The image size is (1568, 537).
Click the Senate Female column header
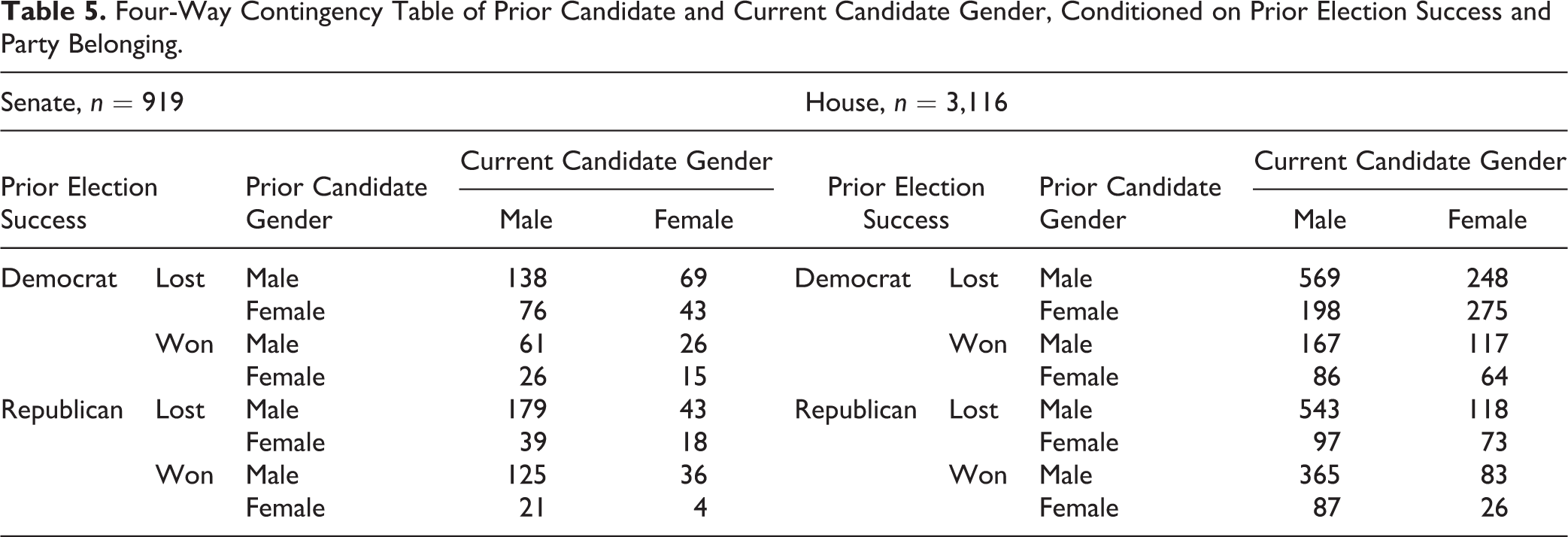[x=693, y=220]
